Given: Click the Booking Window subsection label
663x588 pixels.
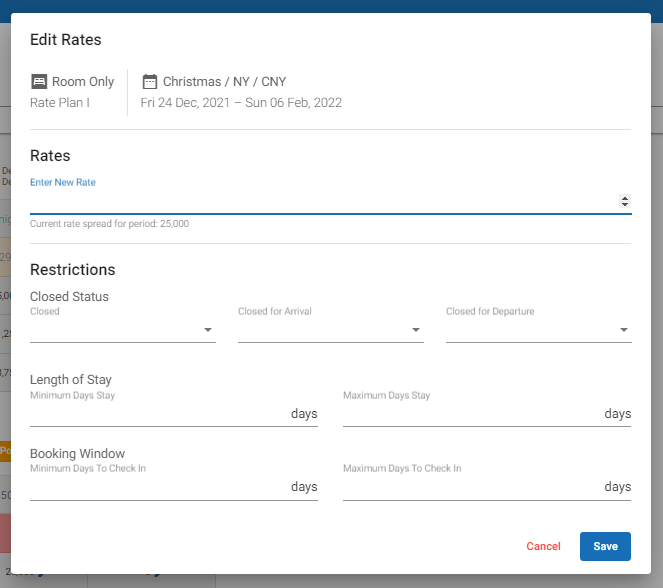Looking at the screenshot, I should [x=76, y=453].
